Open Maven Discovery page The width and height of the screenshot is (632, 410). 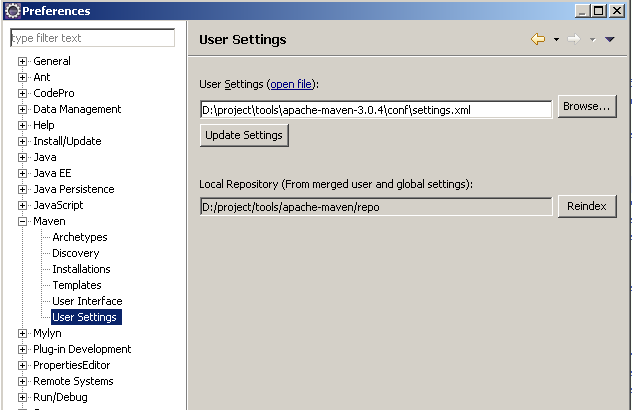(76, 253)
